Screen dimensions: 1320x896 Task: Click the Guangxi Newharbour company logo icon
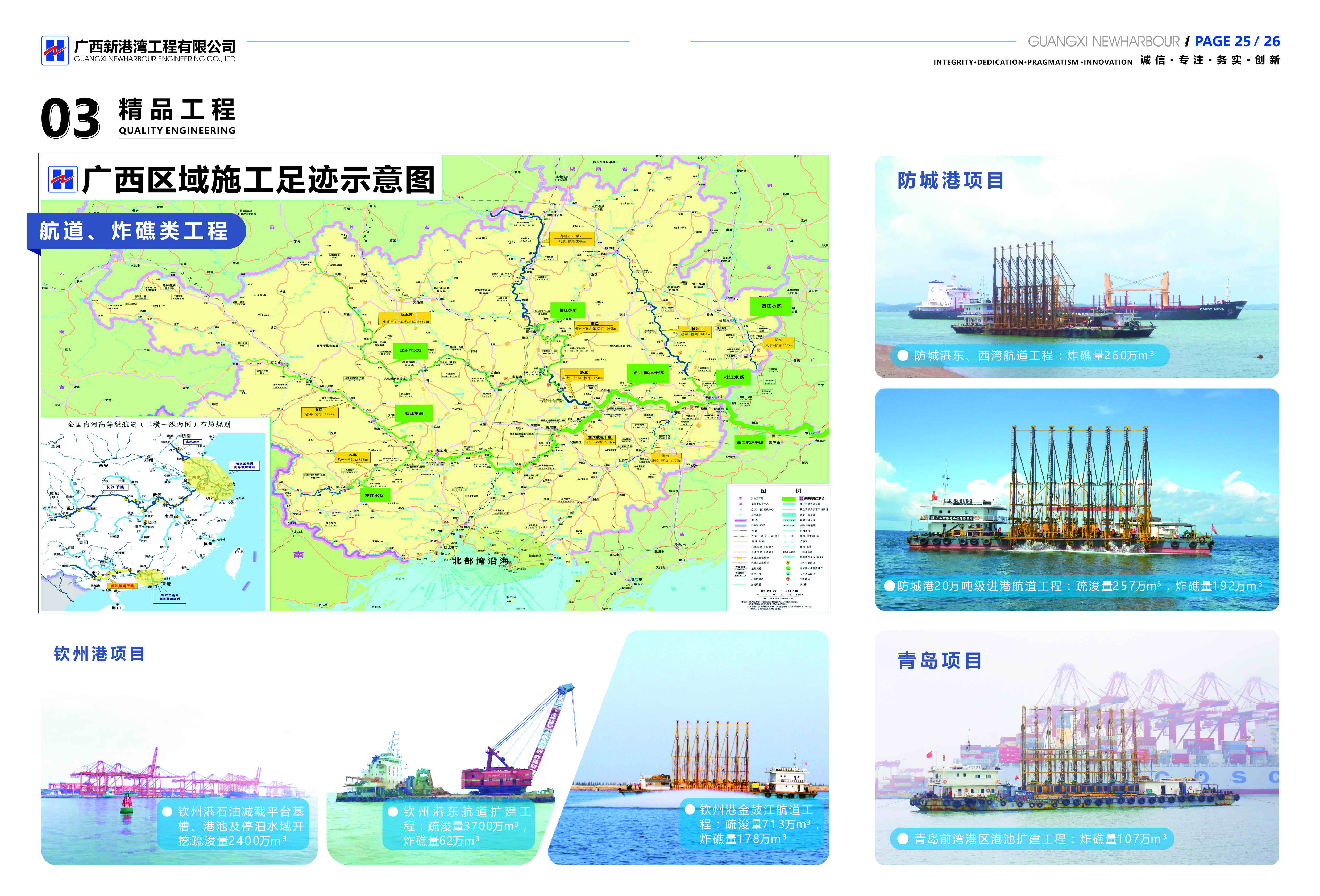pyautogui.click(x=55, y=51)
